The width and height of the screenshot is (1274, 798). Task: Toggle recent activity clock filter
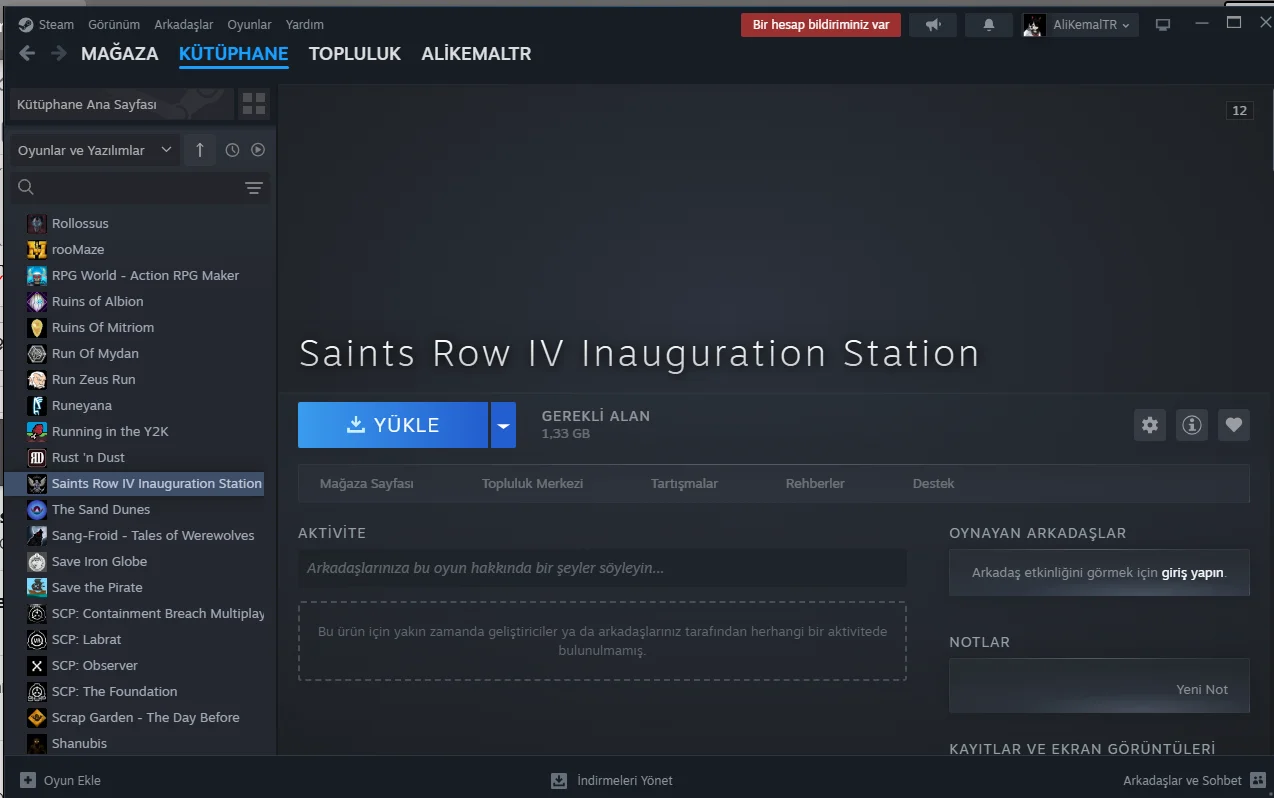pos(232,150)
